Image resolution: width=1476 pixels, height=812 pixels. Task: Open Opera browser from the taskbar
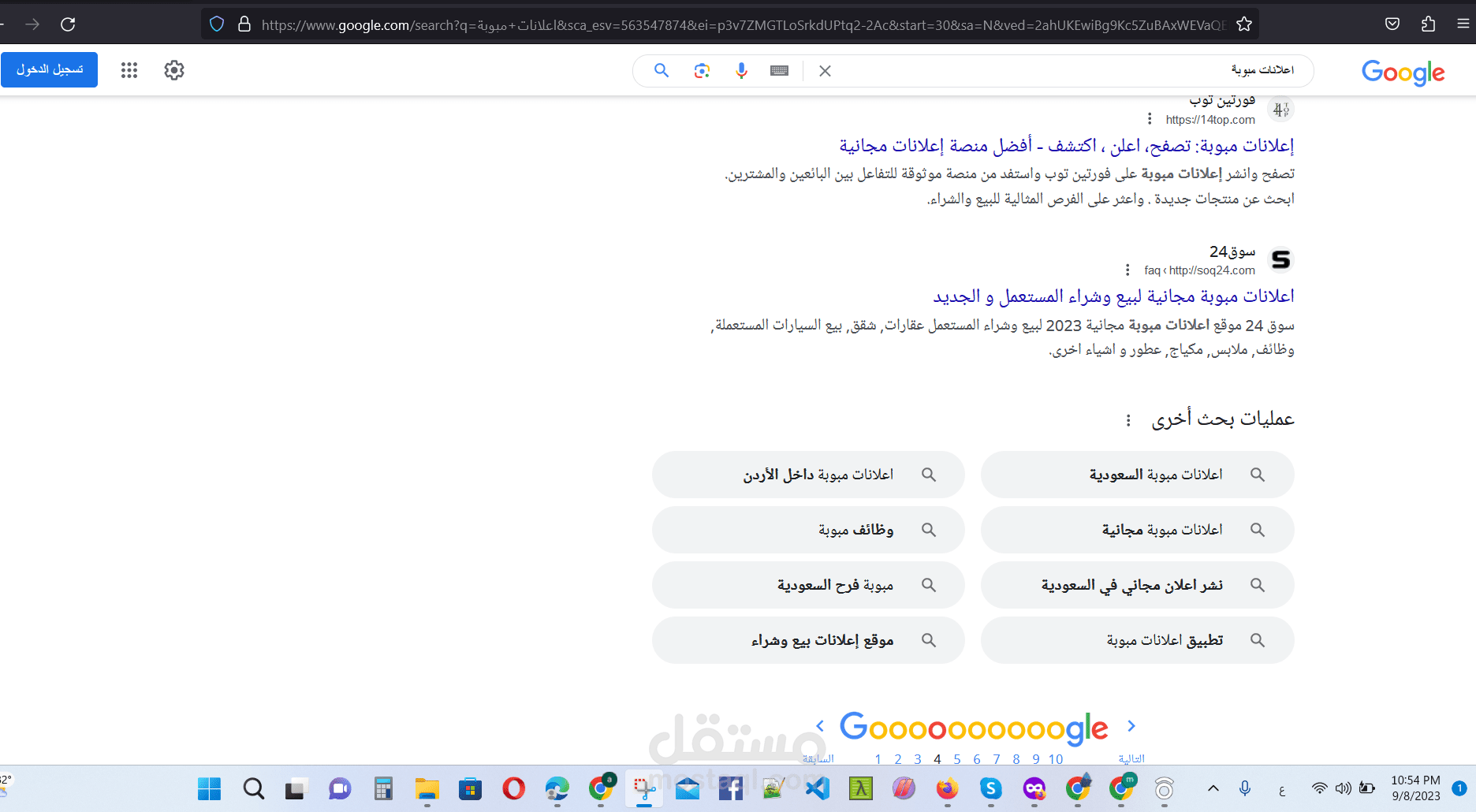point(513,788)
